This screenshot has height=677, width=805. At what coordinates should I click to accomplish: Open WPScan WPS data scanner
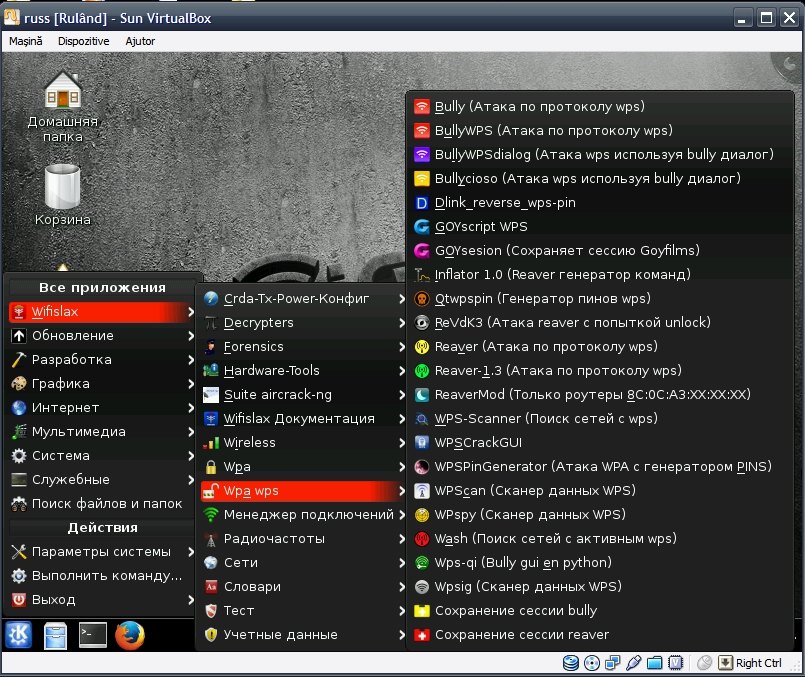pos(600,491)
